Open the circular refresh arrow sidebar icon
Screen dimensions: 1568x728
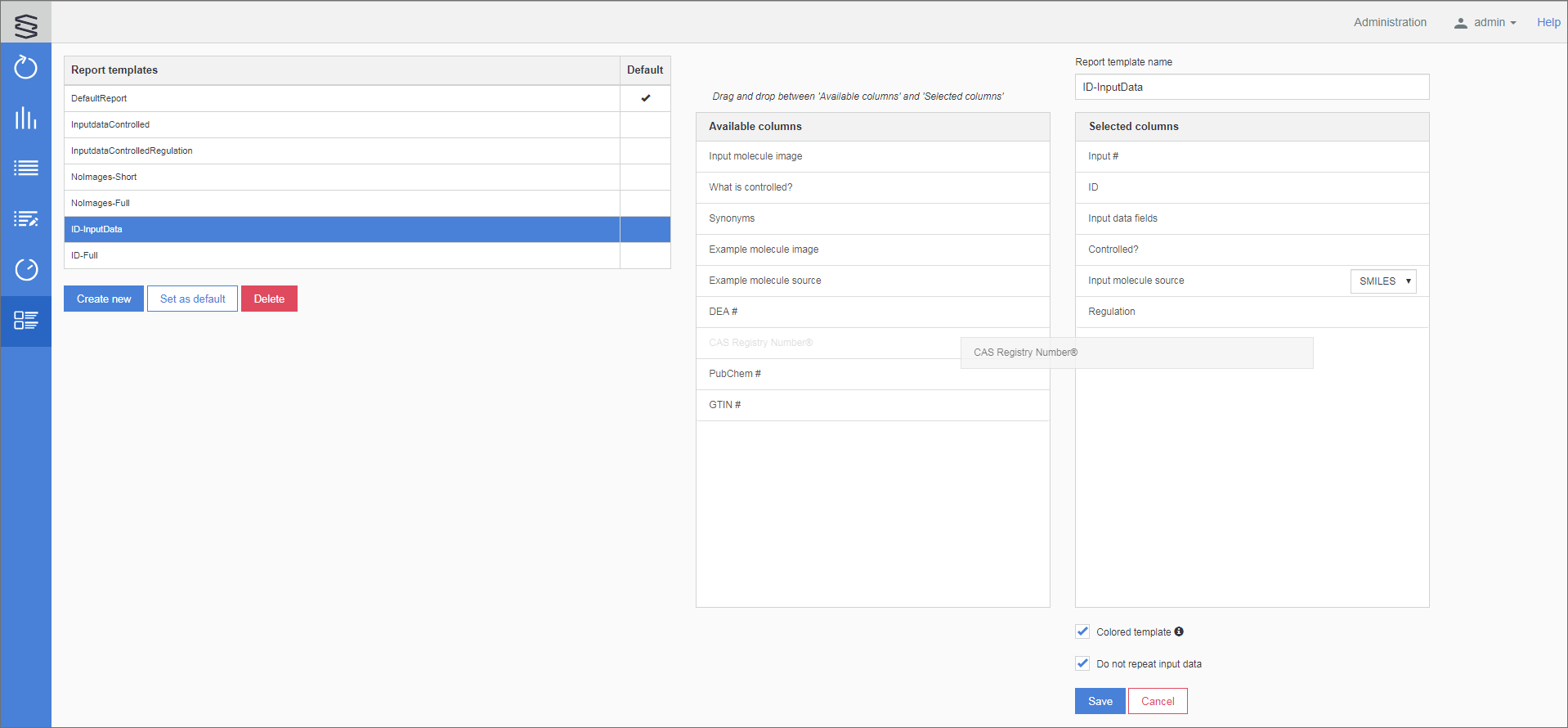coord(26,67)
